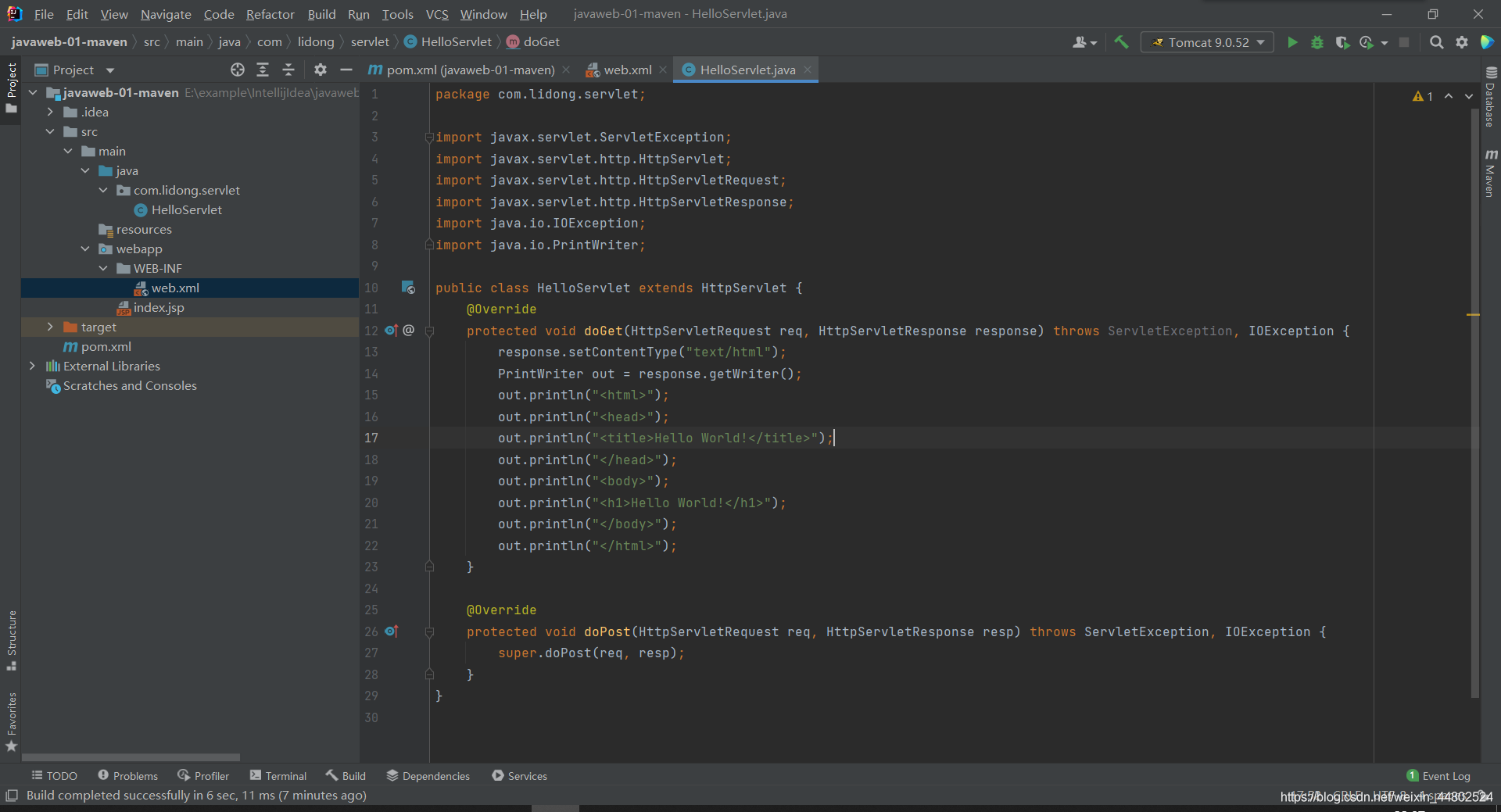Open the Terminal tool window
Screen dimensions: 1501x812
(278, 776)
